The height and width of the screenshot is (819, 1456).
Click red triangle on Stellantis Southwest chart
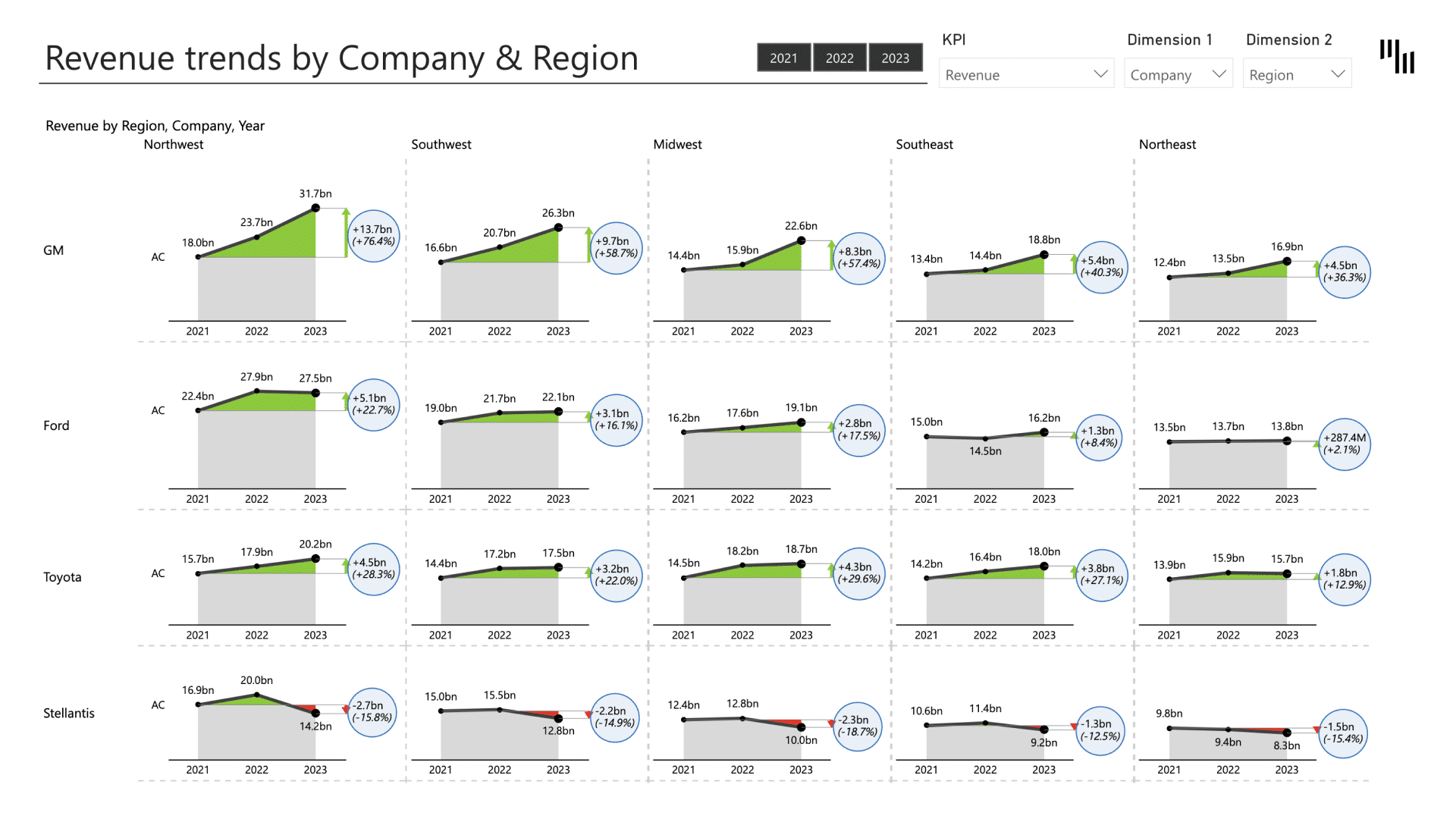[x=589, y=714]
